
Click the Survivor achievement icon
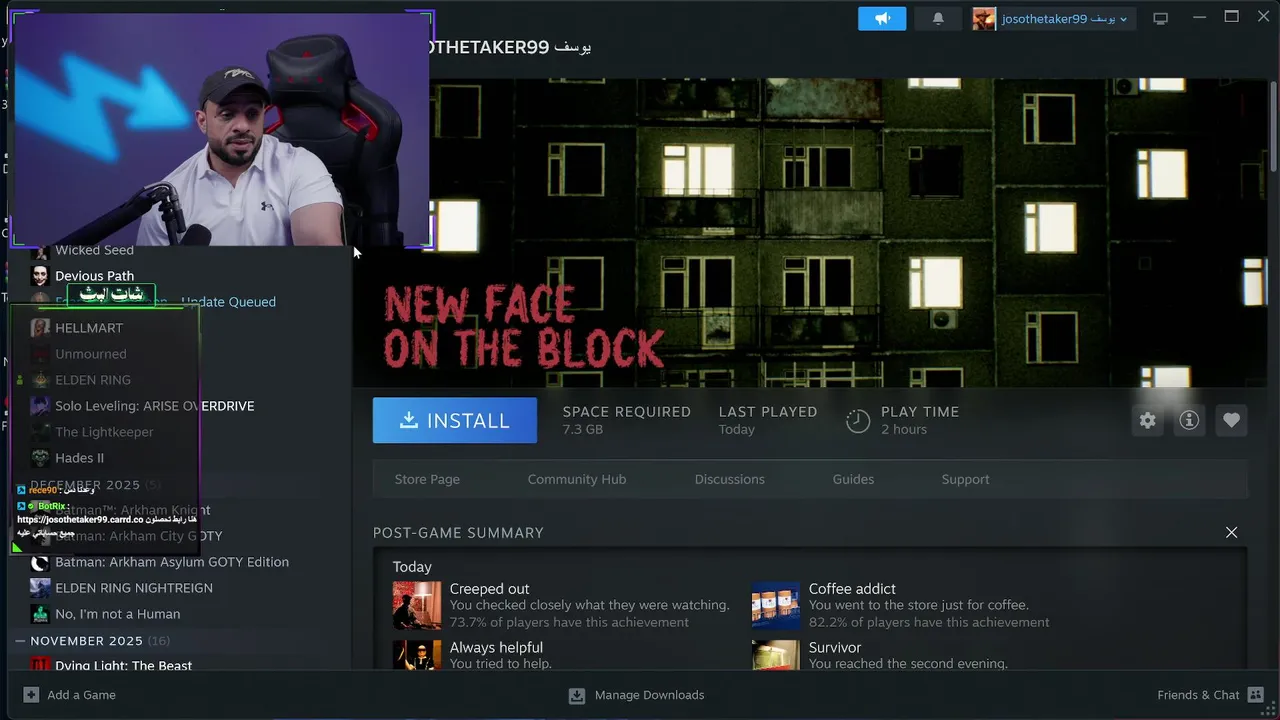click(776, 655)
